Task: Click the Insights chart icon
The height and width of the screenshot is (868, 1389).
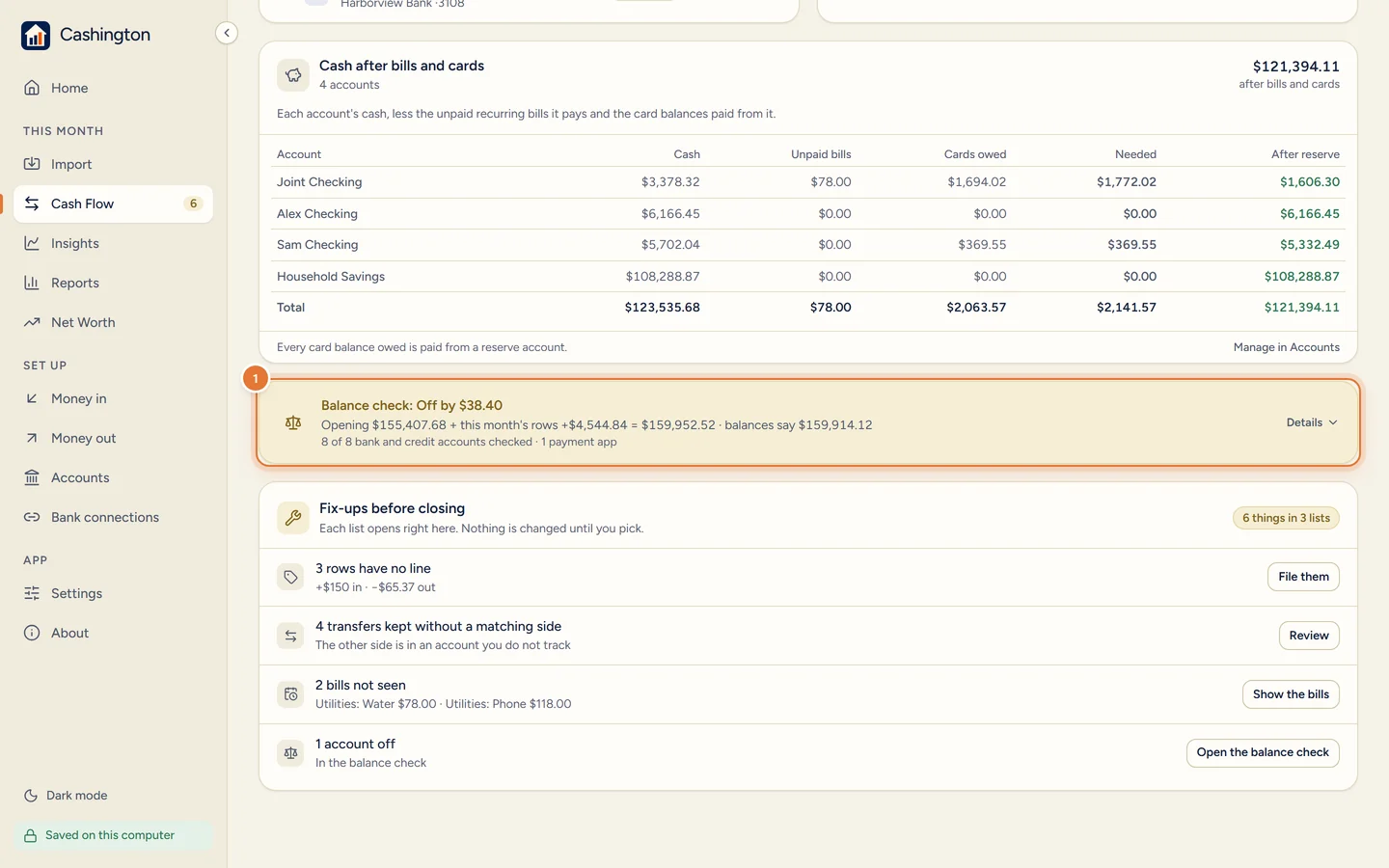Action: 32,243
